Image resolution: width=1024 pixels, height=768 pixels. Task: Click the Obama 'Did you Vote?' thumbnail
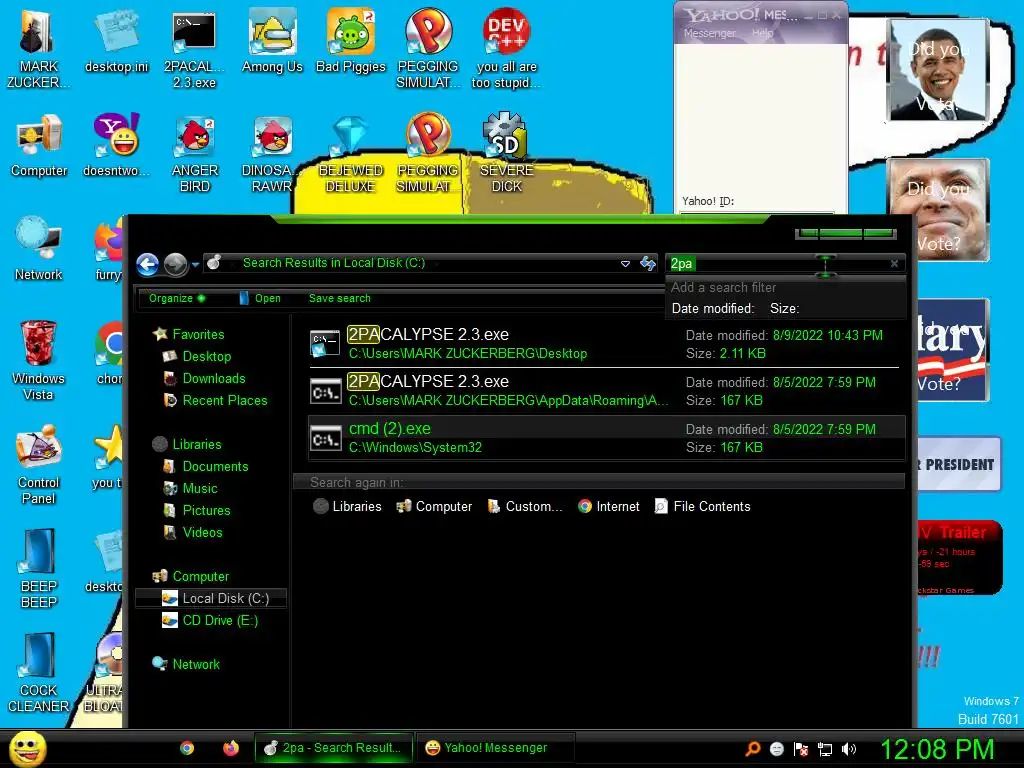coord(939,71)
